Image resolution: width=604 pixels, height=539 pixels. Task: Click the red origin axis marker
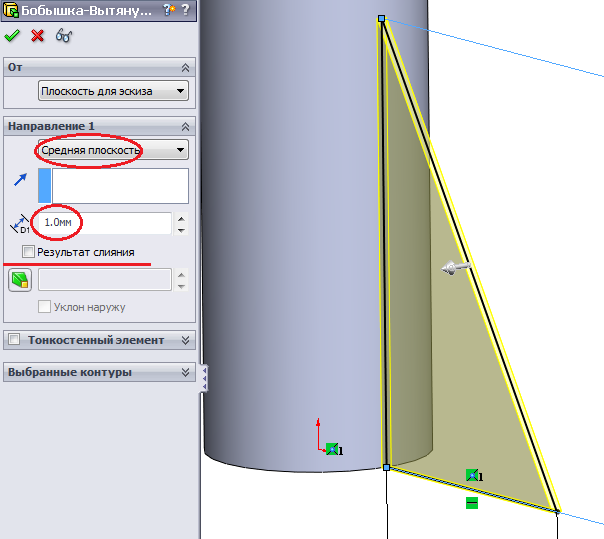pyautogui.click(x=319, y=434)
